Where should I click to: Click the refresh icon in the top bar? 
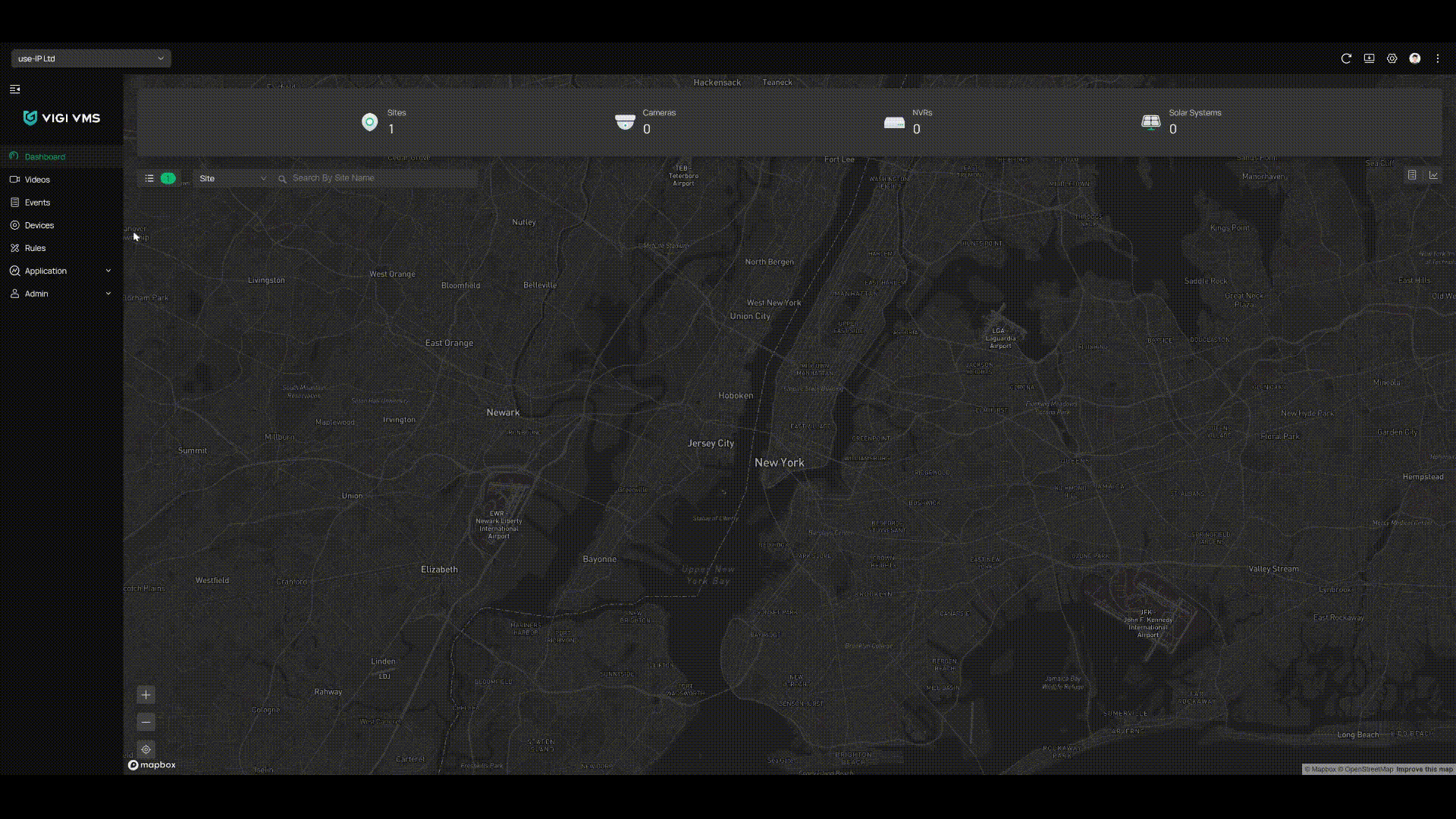coord(1346,58)
